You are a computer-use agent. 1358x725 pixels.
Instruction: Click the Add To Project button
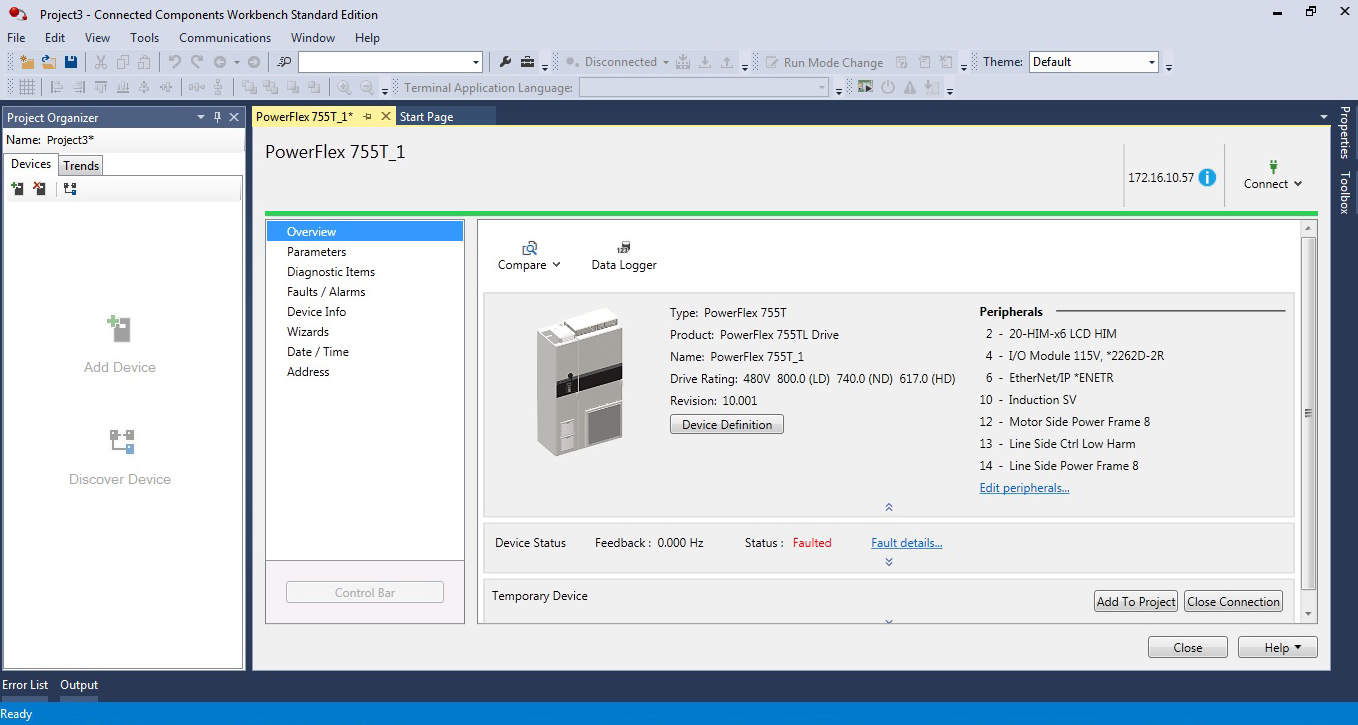pyautogui.click(x=1136, y=602)
